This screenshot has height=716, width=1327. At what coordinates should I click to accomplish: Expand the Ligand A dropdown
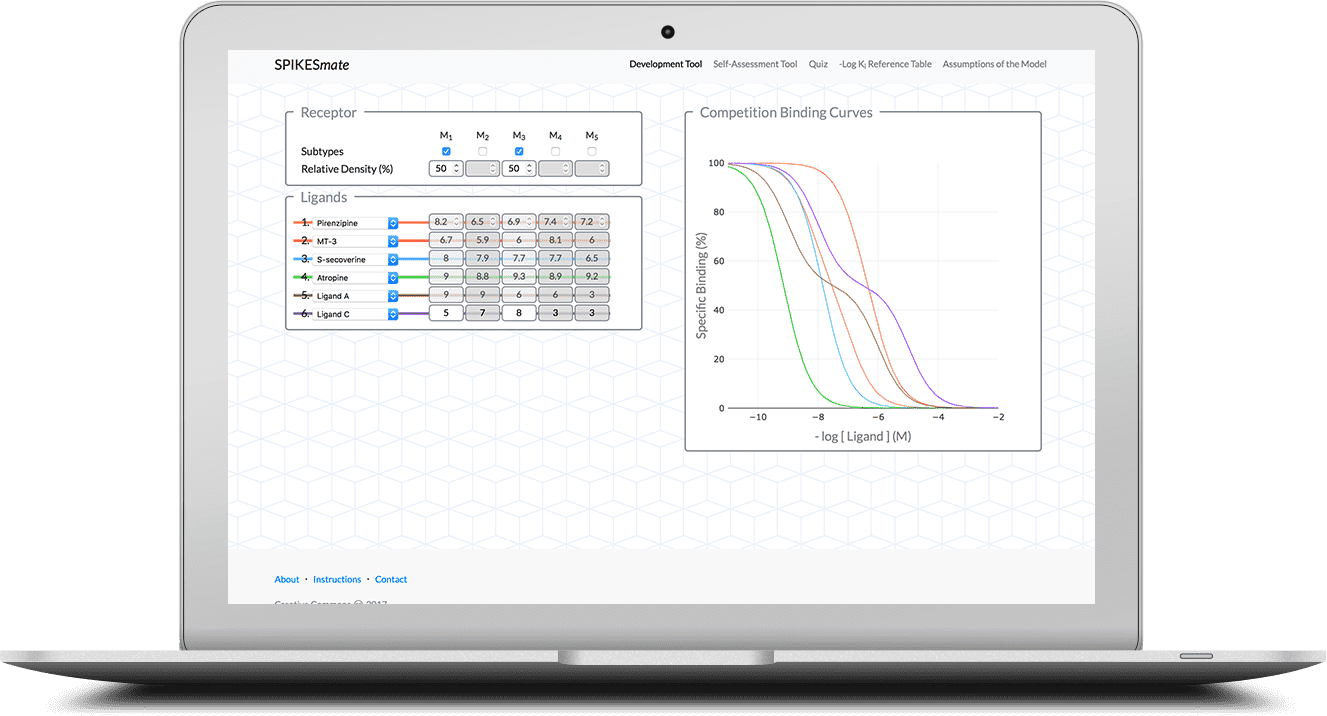coord(393,296)
